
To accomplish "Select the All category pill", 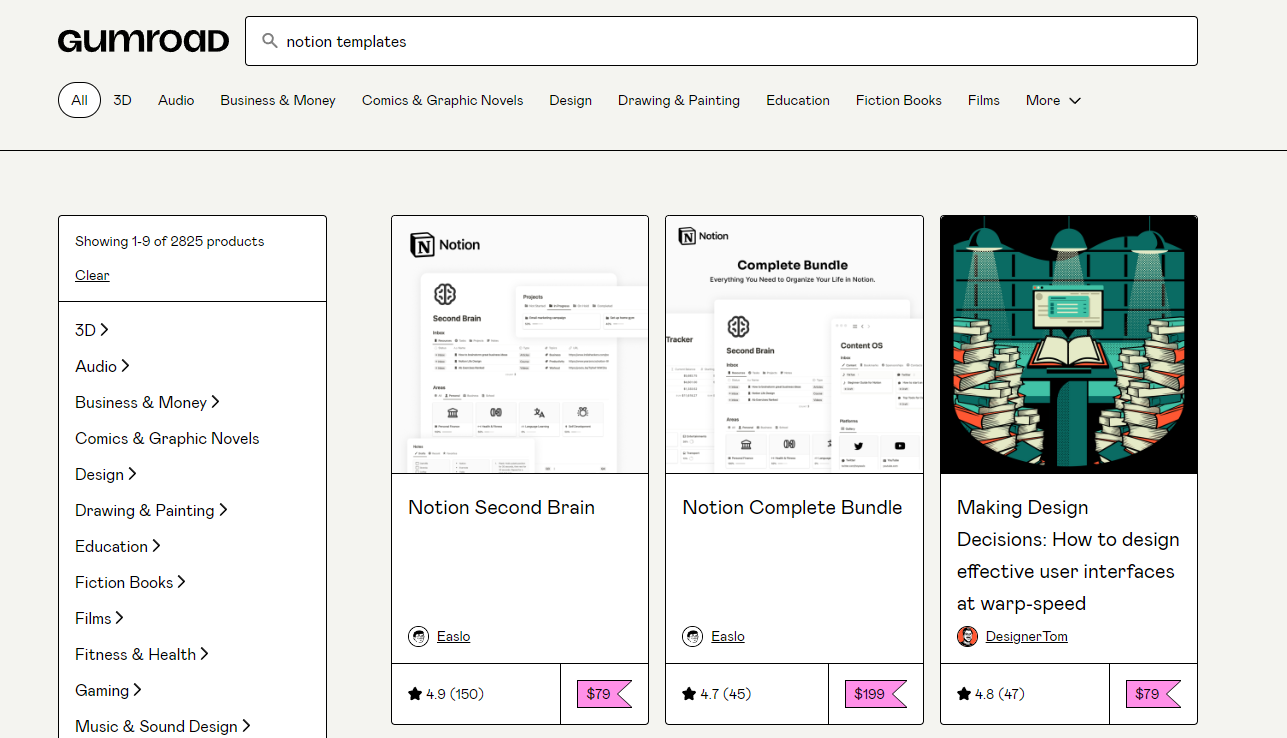I will [x=79, y=100].
